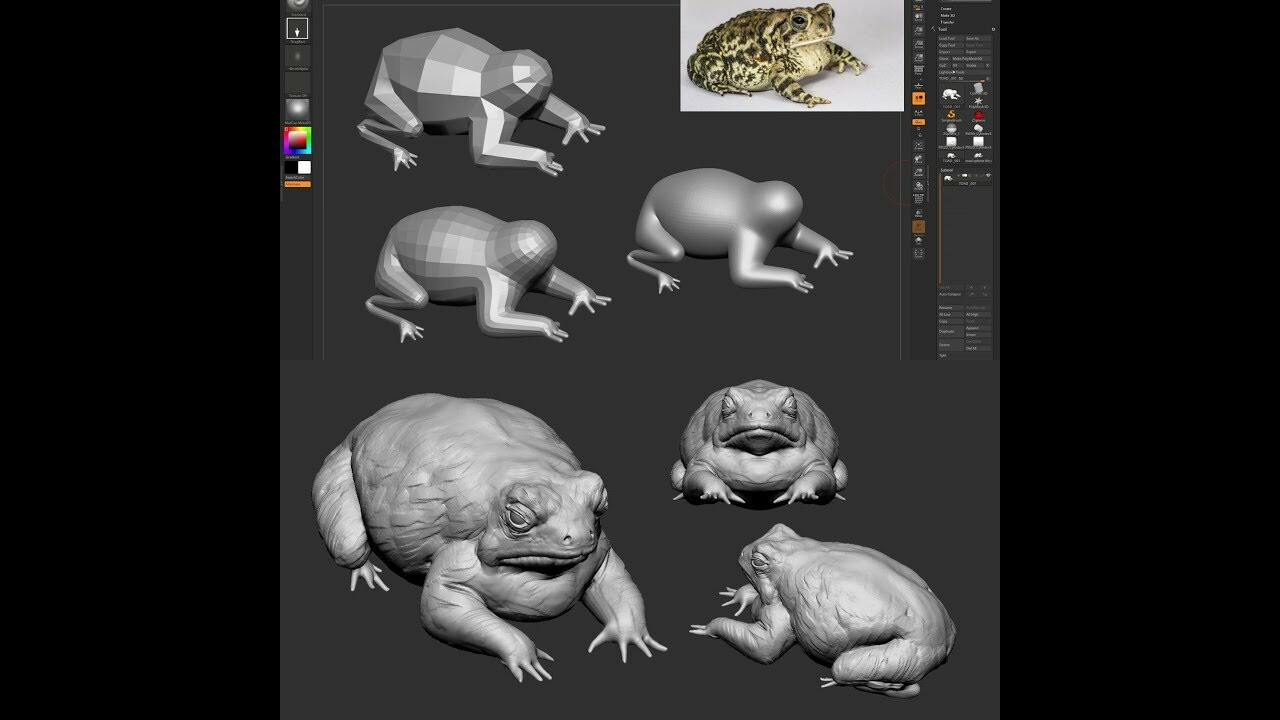The height and width of the screenshot is (720, 1280).
Task: Click the Texture Off thumbnail
Action: click(297, 83)
